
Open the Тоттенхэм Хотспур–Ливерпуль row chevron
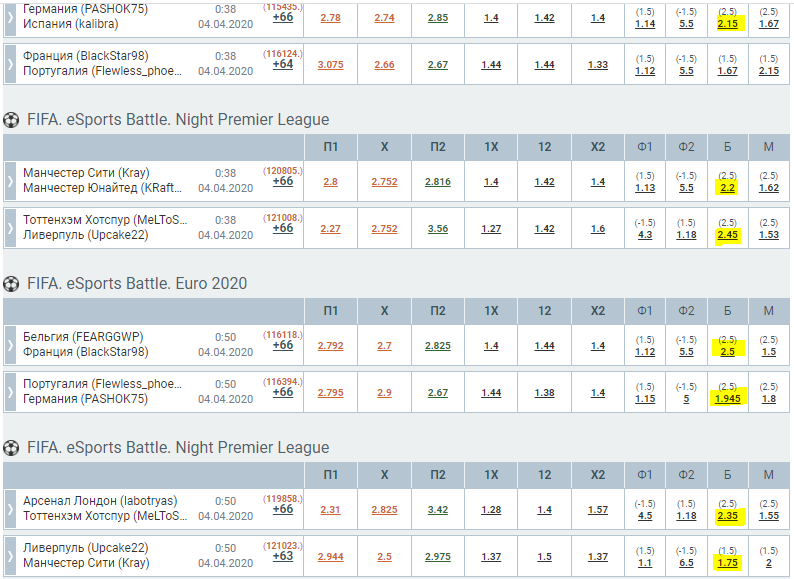click(10, 228)
